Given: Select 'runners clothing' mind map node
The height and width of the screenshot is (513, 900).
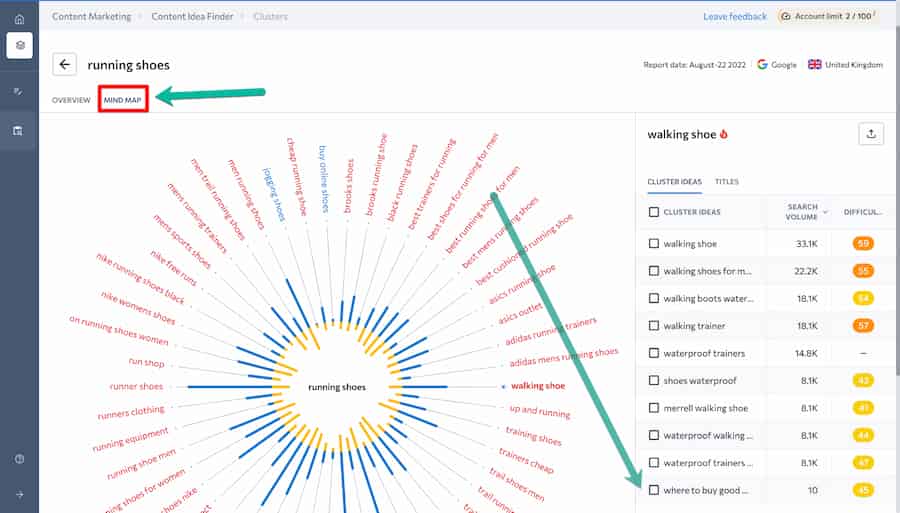Looking at the screenshot, I should [131, 412].
